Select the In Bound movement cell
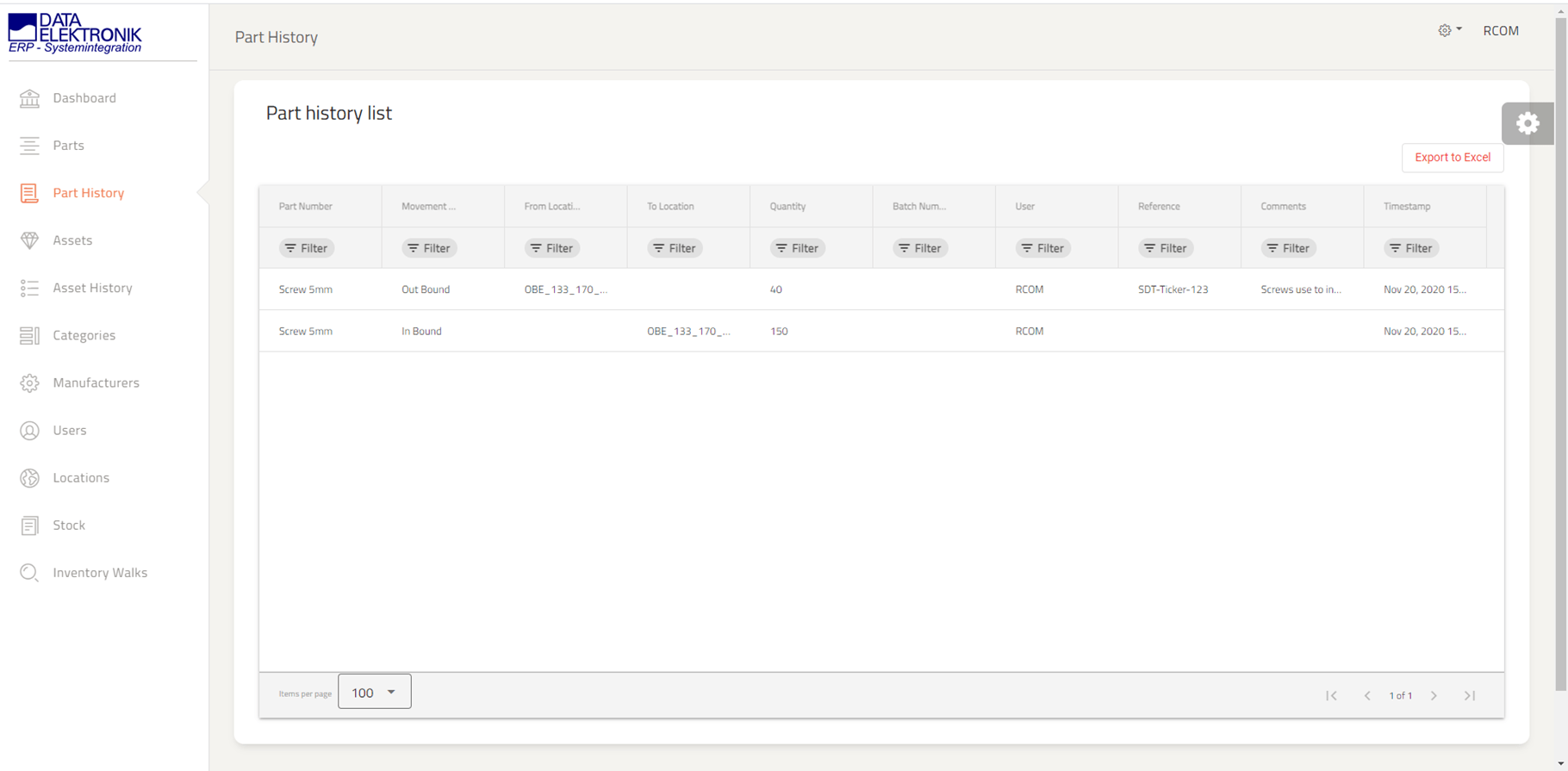Viewport: 1568px width, 771px height. (421, 331)
